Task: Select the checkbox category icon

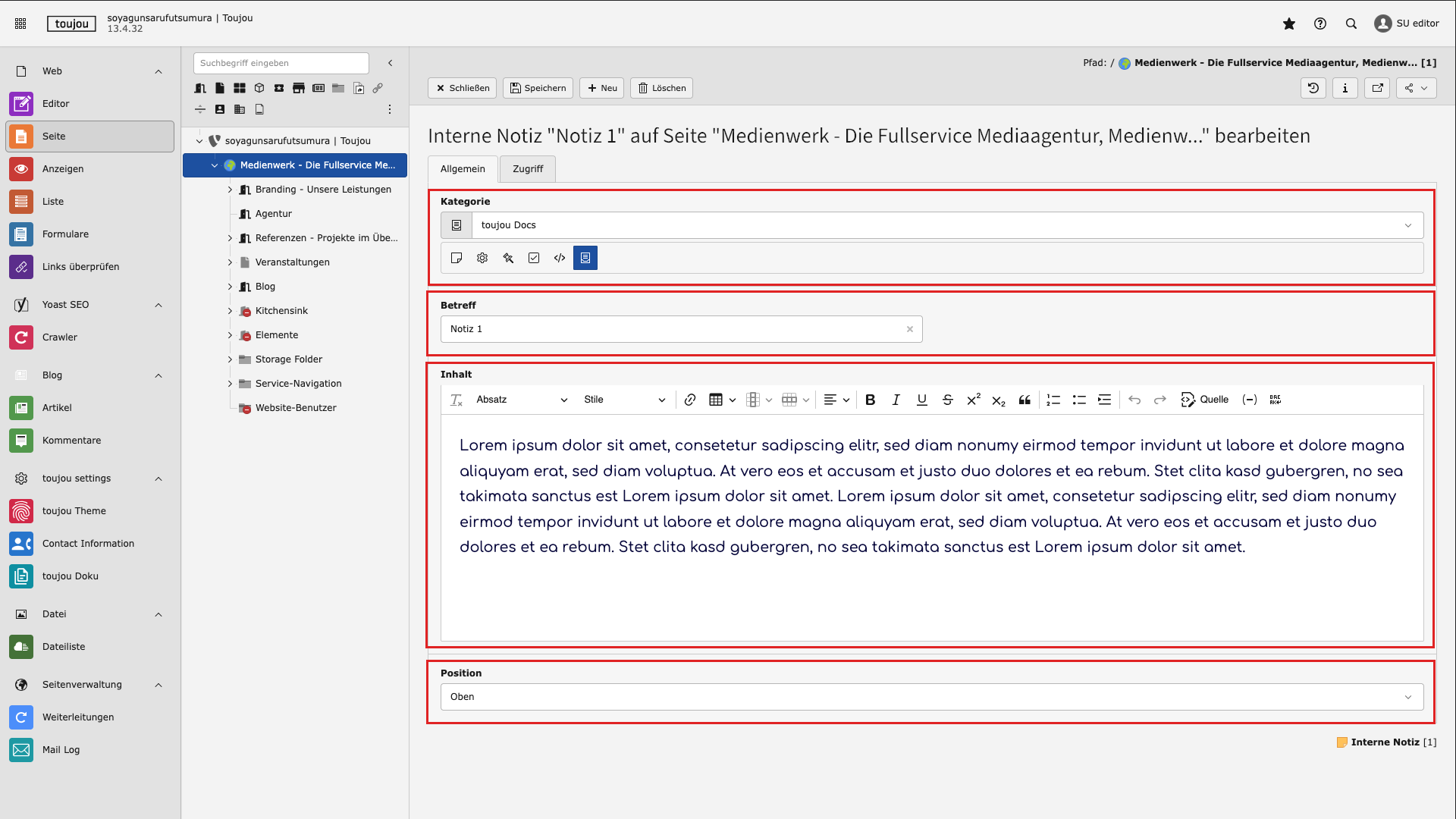Action: pos(534,258)
